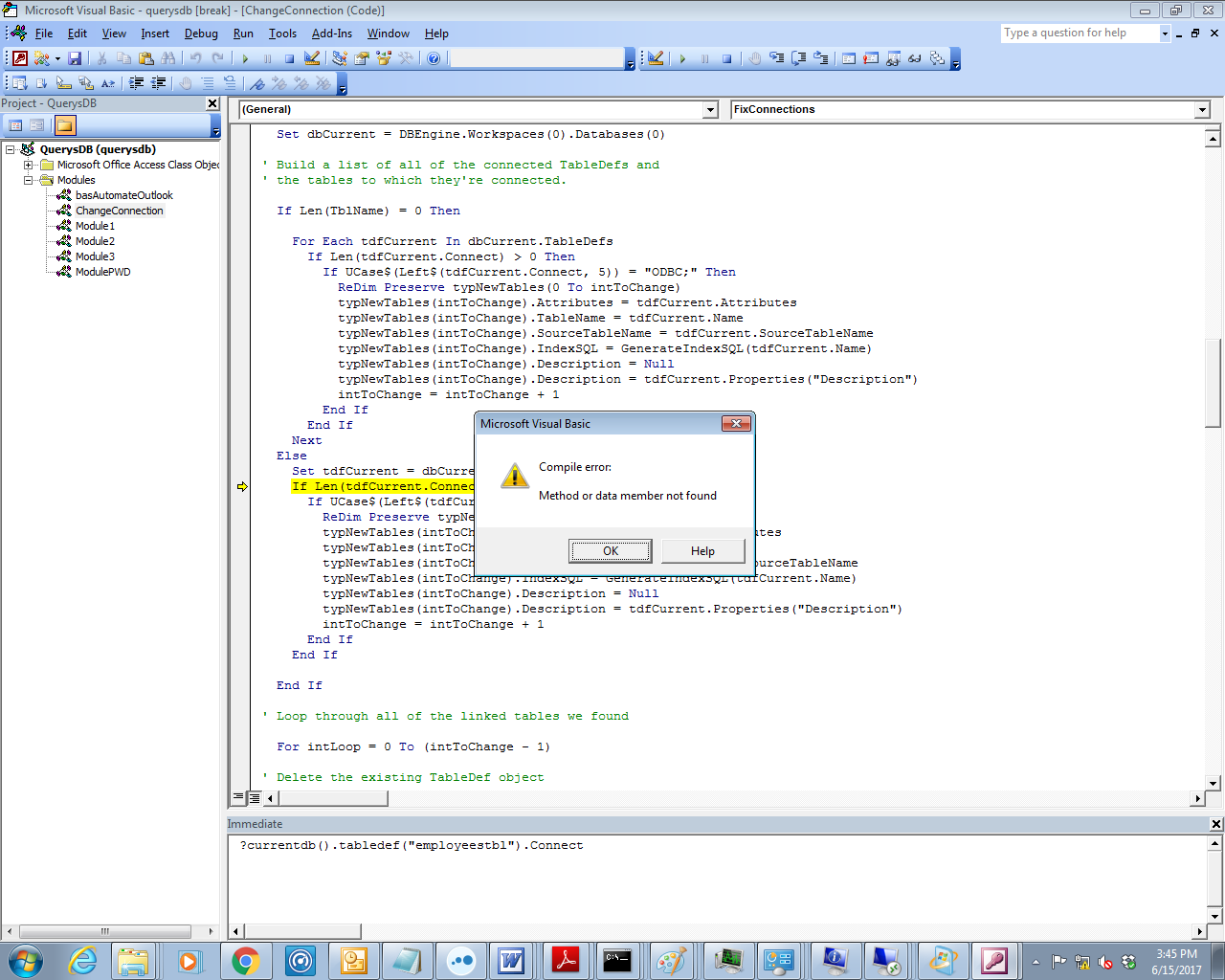Toggle Folders view in Project Explorer
Image resolution: width=1225 pixels, height=980 pixels.
point(65,124)
